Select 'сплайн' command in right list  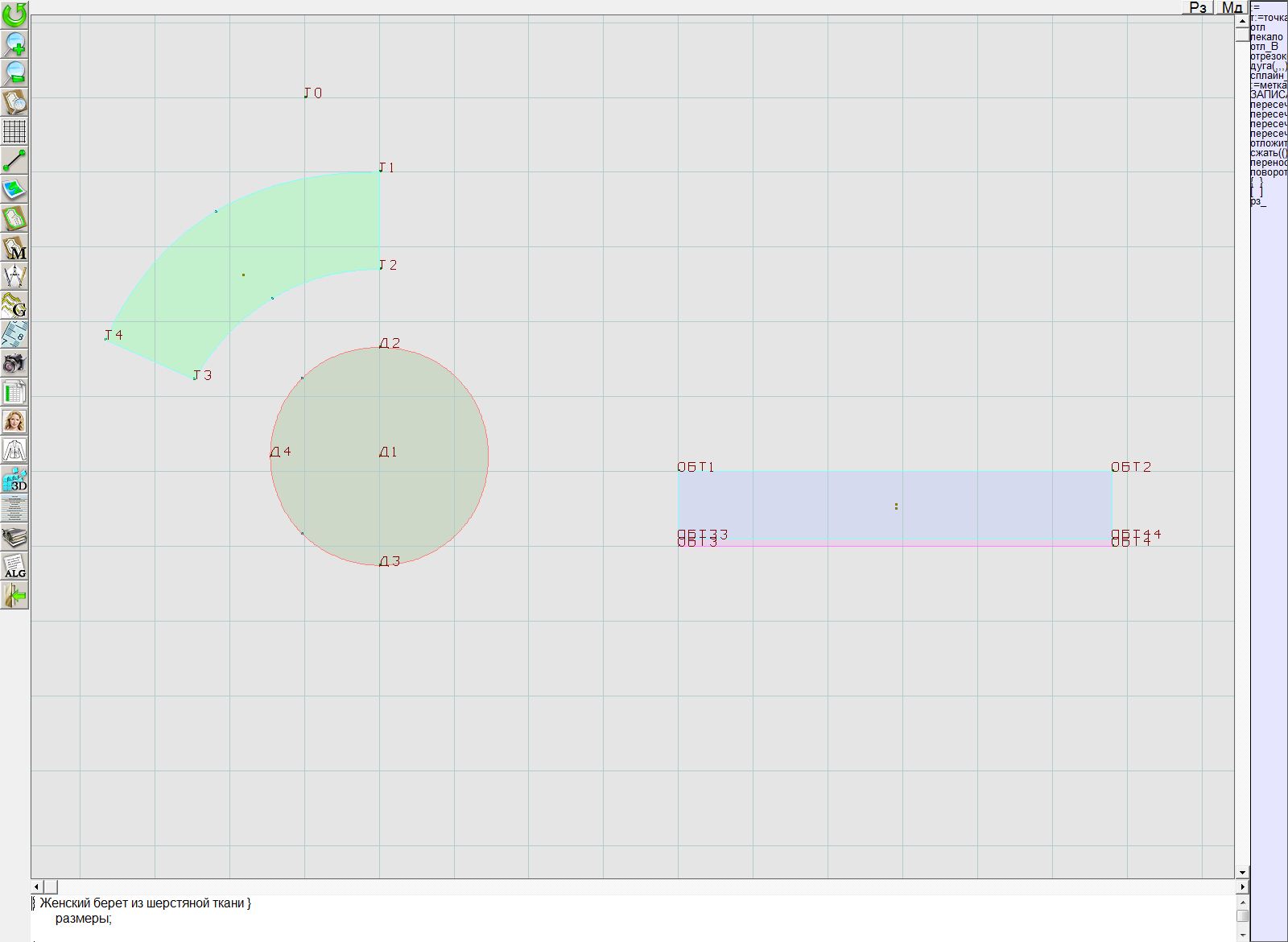(1267, 76)
